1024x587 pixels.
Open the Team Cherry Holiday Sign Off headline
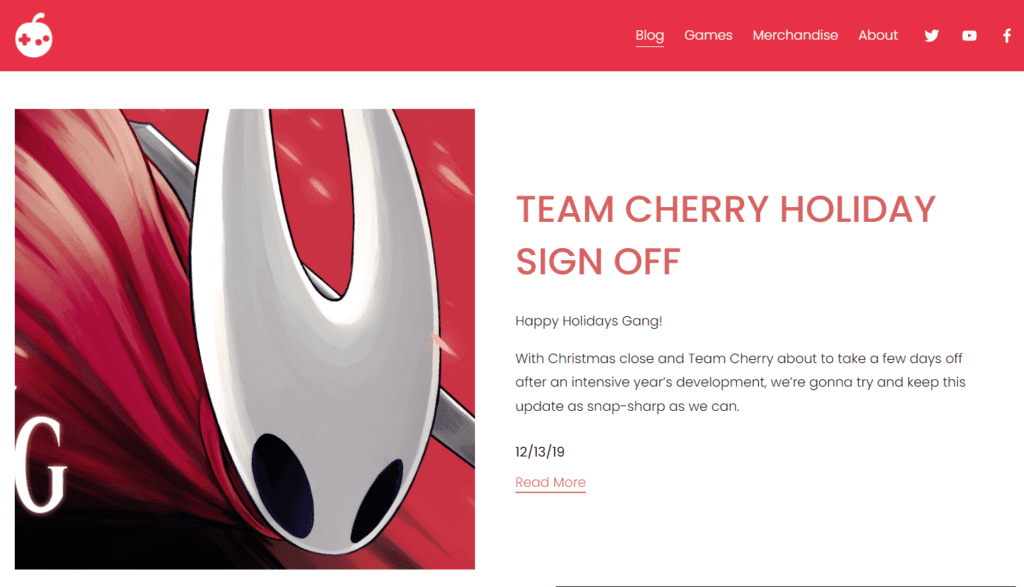(726, 235)
